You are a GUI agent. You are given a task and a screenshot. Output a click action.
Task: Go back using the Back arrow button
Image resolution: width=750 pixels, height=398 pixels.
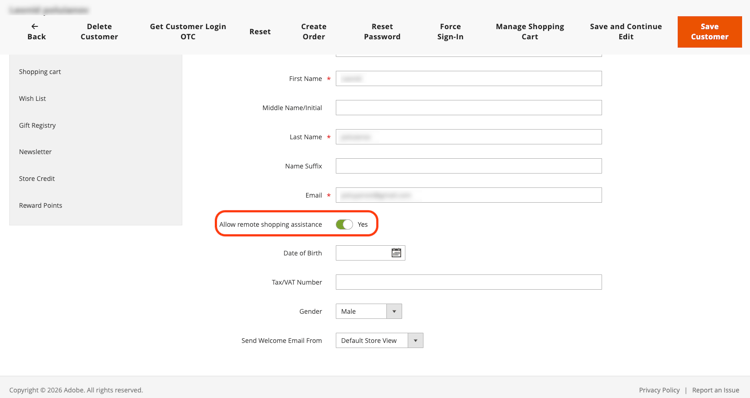pyautogui.click(x=36, y=32)
